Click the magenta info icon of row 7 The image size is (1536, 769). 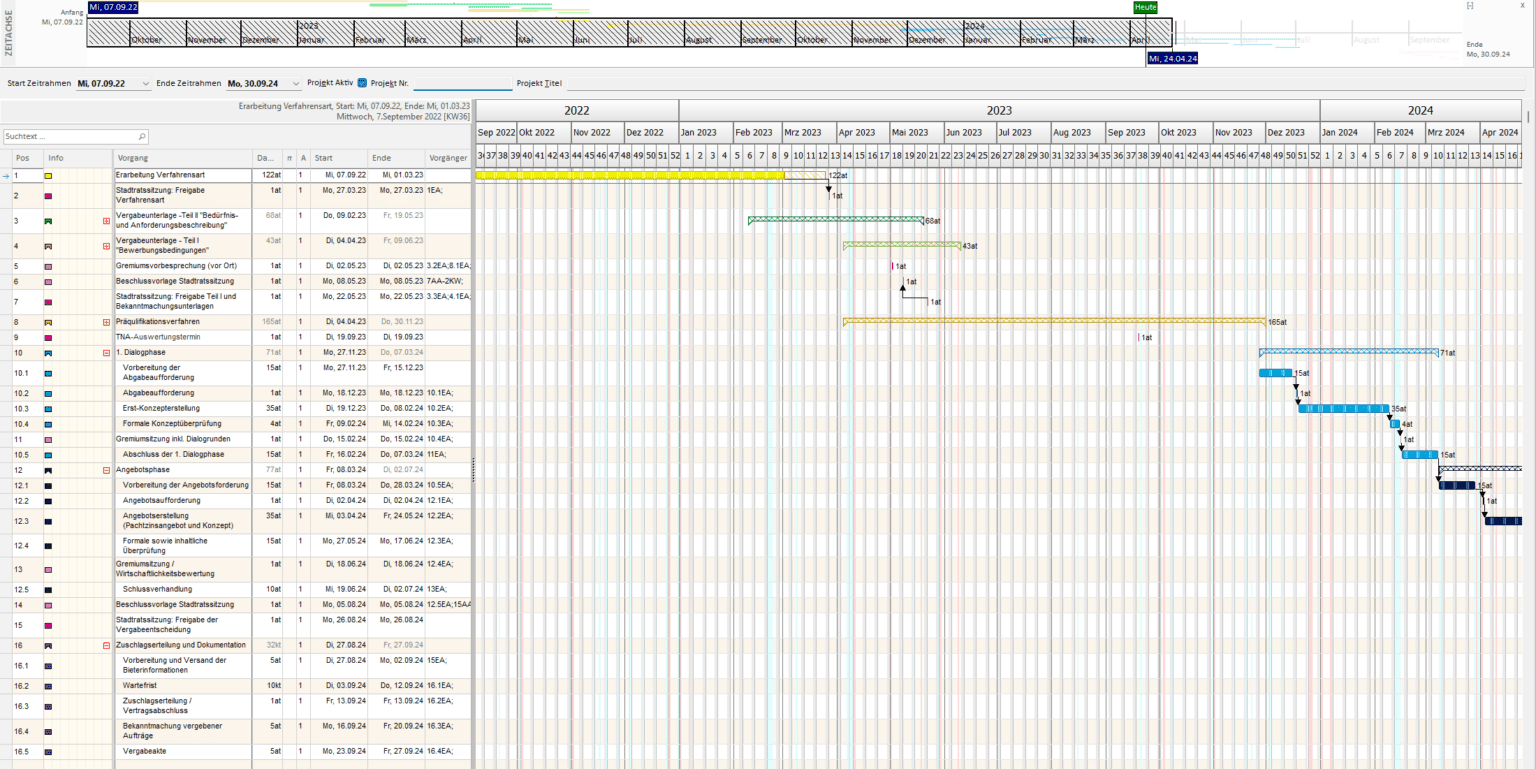tap(49, 302)
